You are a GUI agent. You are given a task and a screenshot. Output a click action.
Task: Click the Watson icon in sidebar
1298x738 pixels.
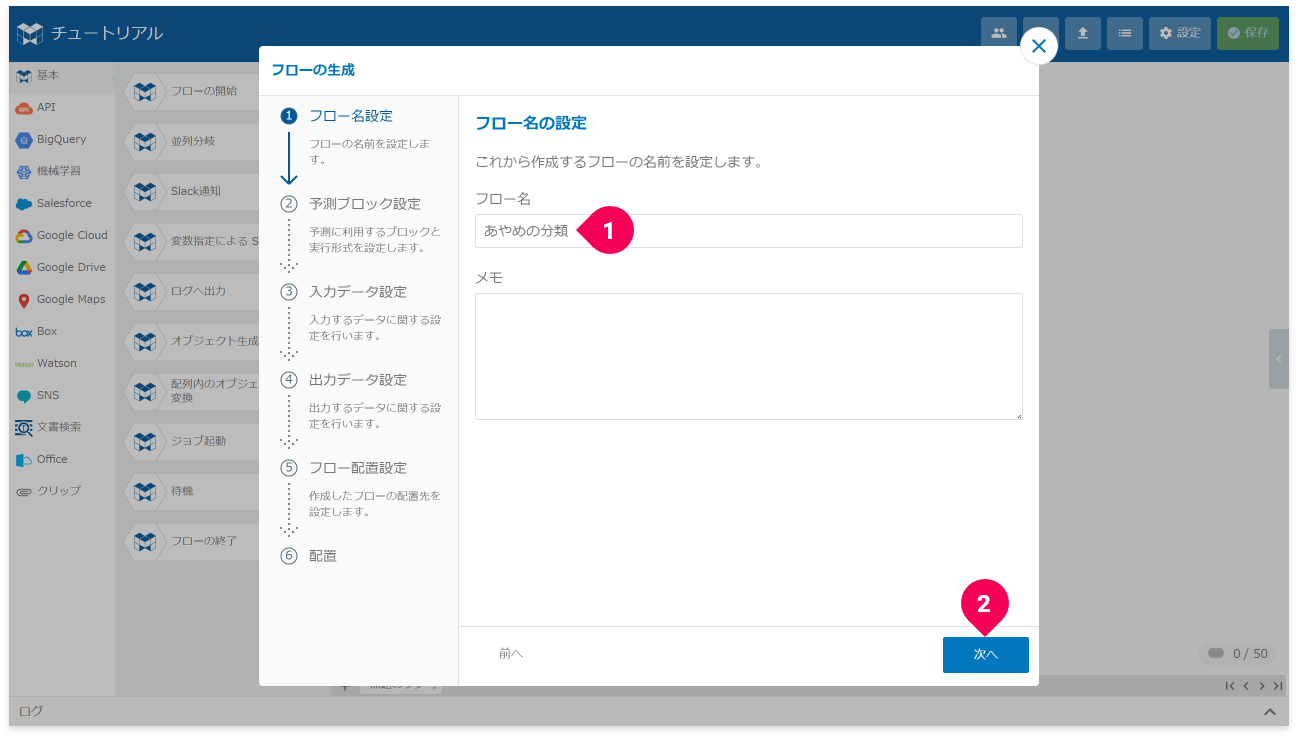[24, 364]
